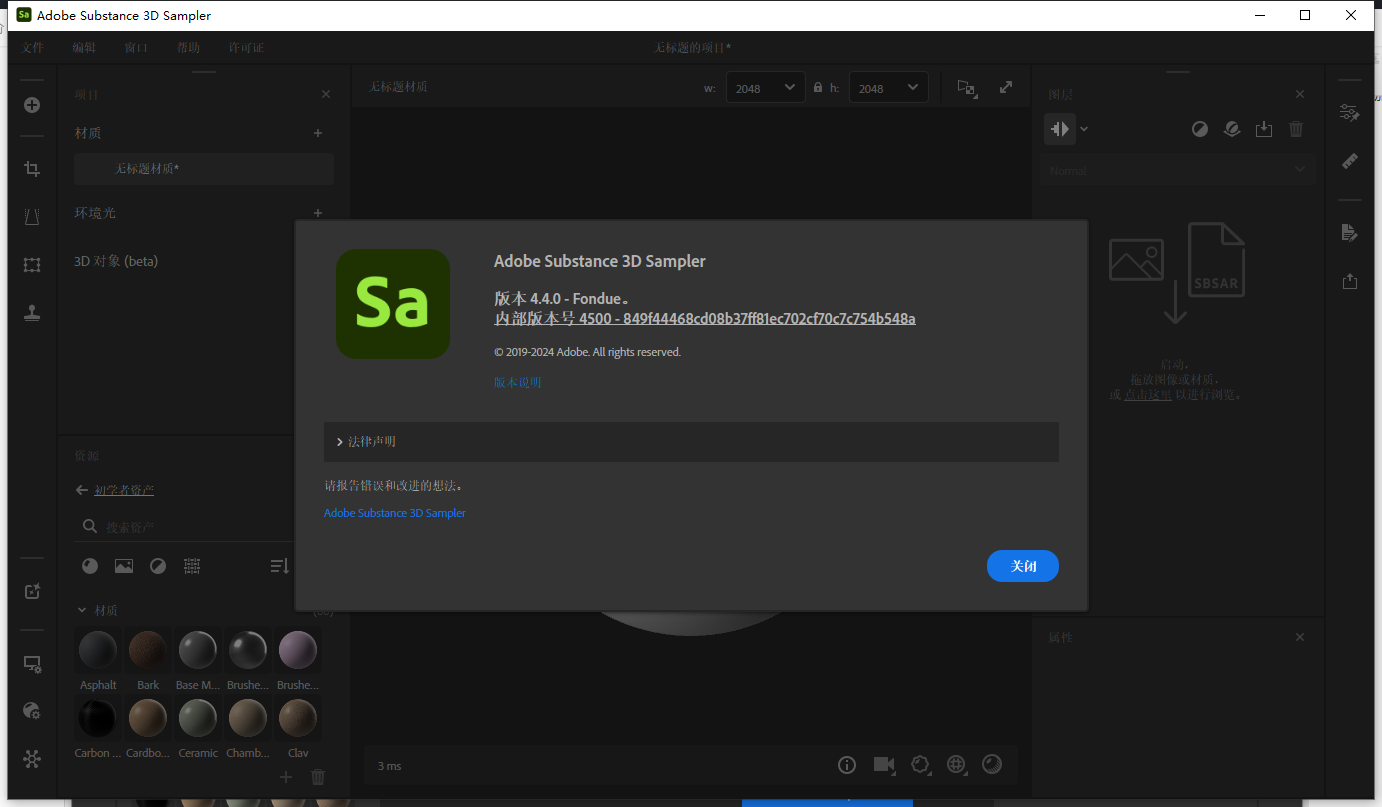Open the Adobe Substance 3D Sampler feedback link
The width and height of the screenshot is (1382, 807).
(x=395, y=513)
